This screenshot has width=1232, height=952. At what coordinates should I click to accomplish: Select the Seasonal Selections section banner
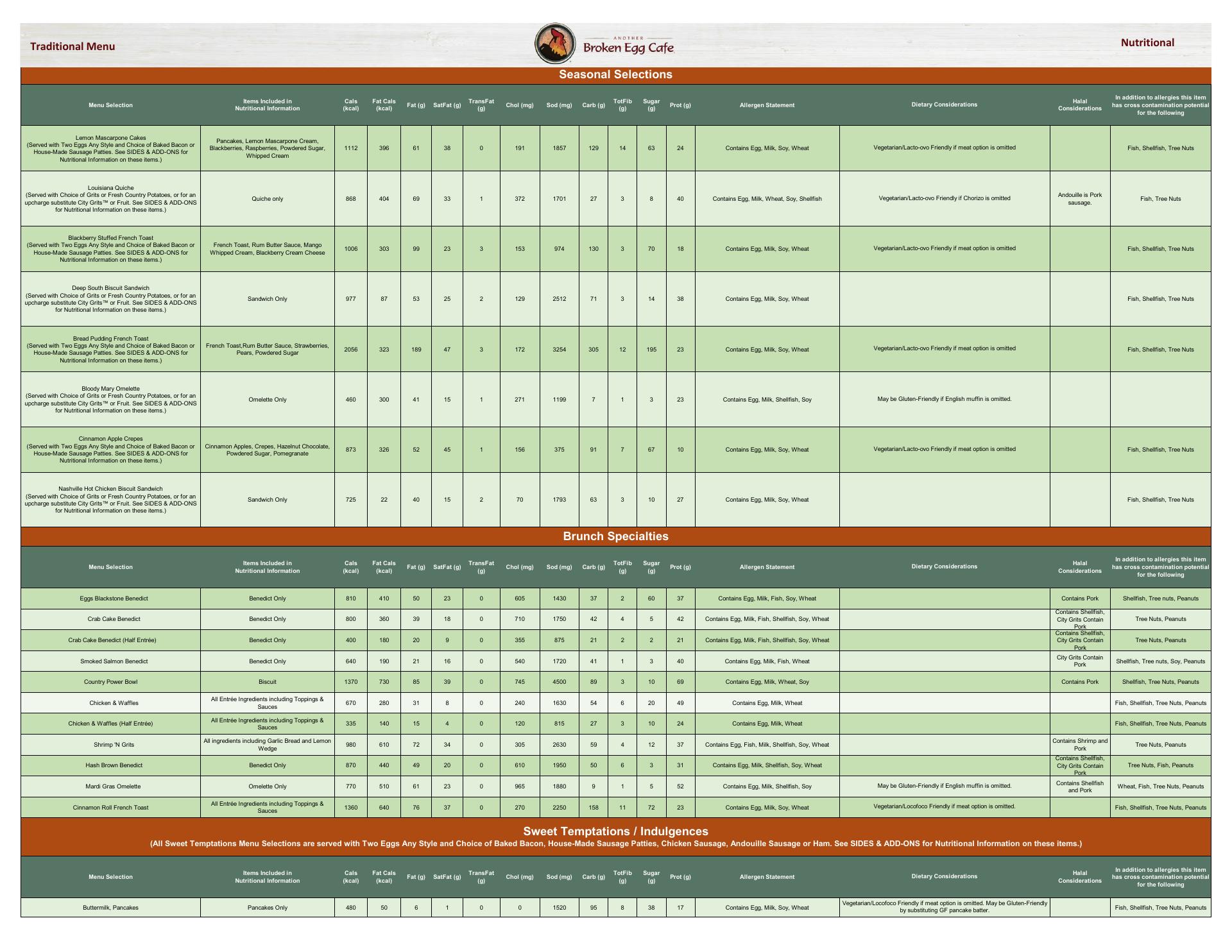[x=615, y=74]
